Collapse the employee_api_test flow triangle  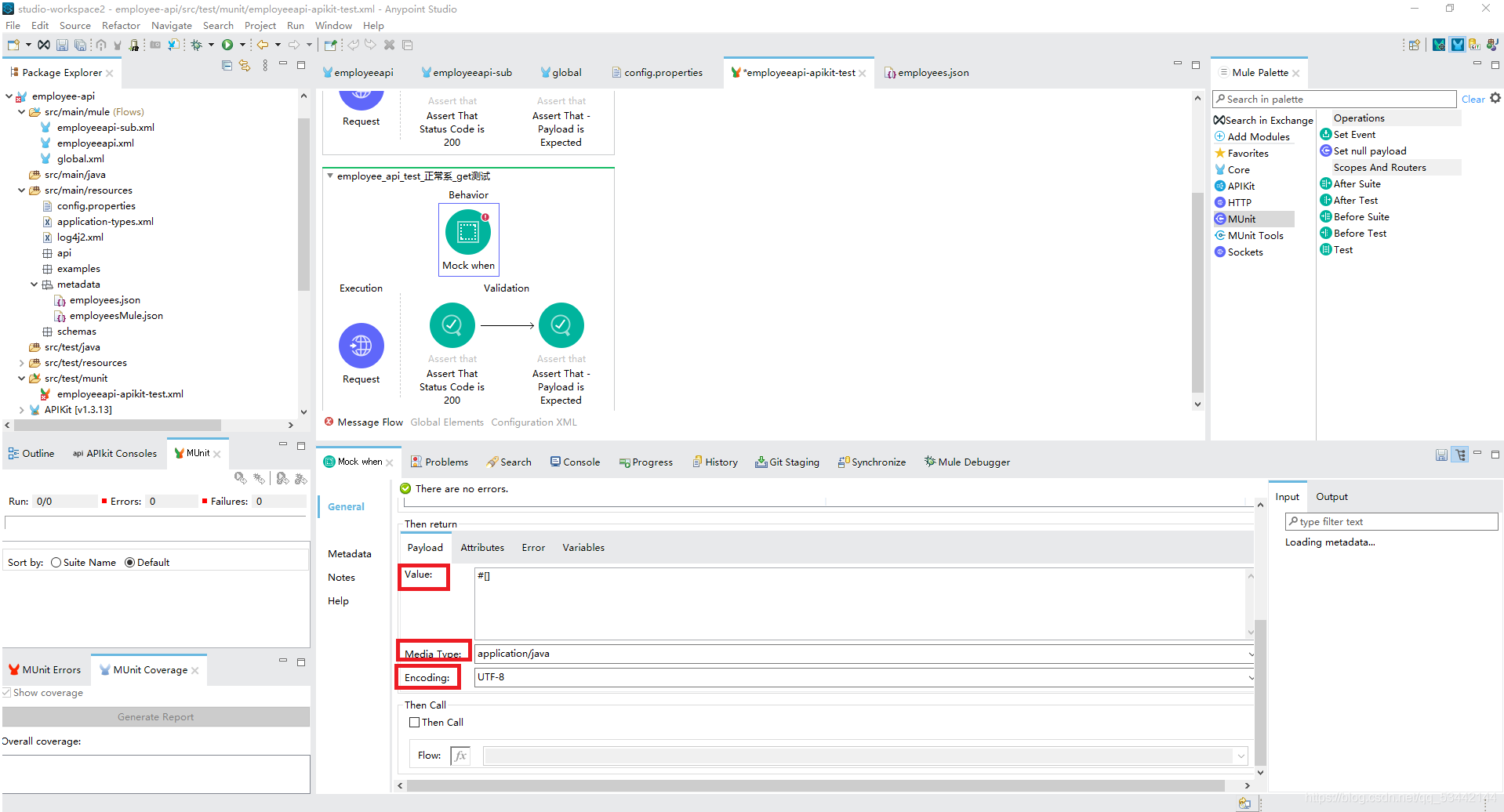(330, 176)
